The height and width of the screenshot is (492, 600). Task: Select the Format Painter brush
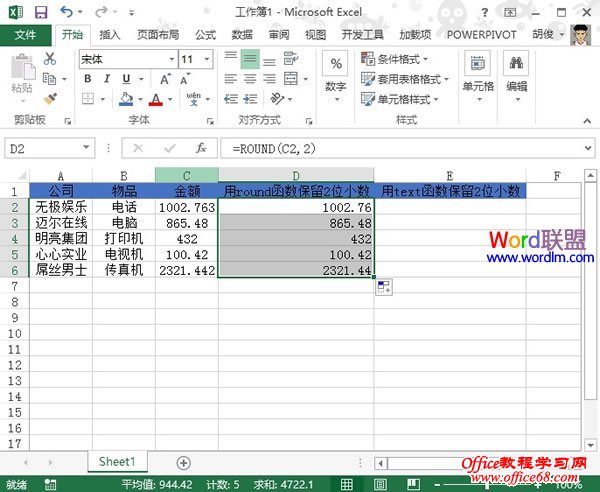50,99
